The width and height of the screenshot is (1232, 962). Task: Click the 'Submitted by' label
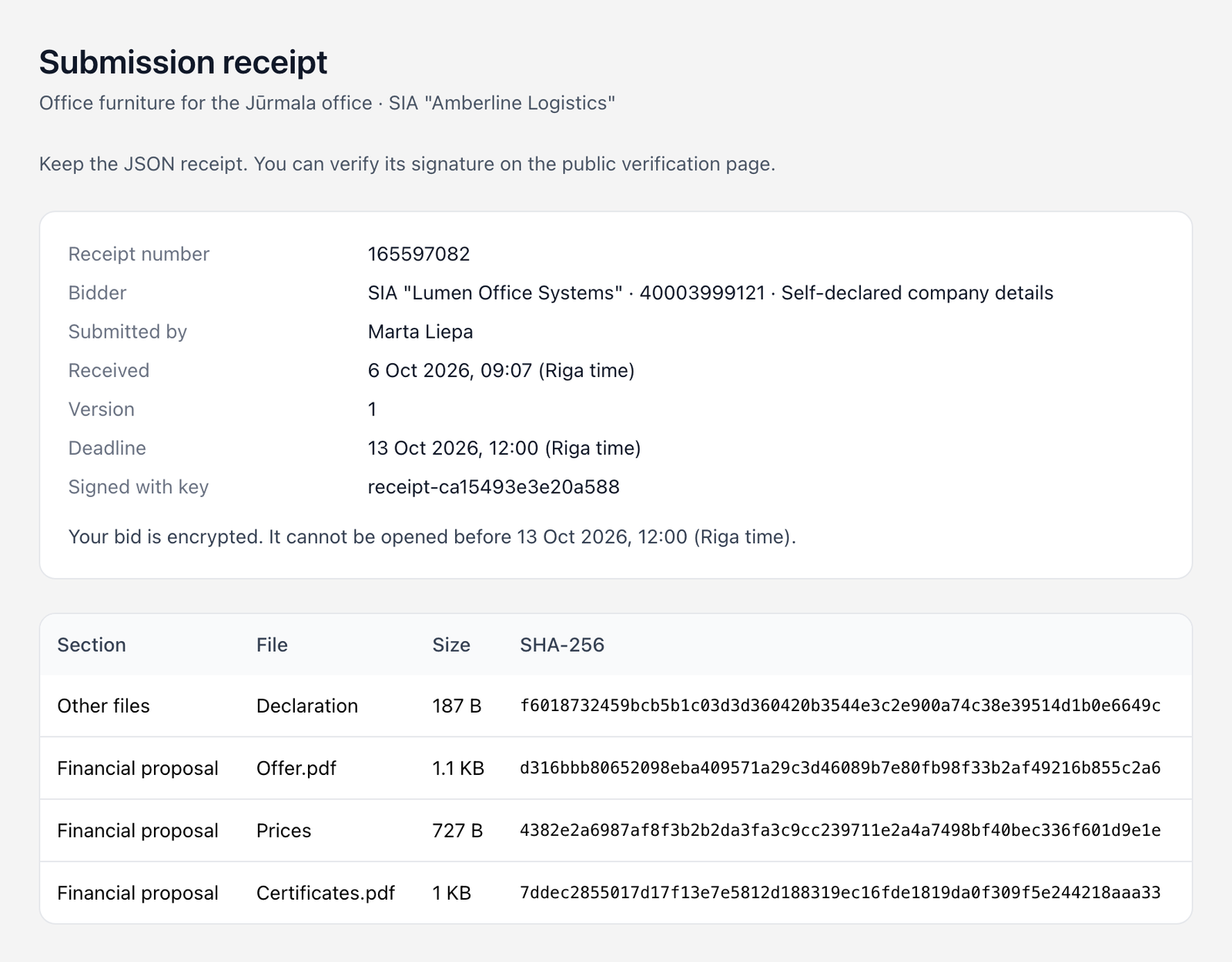(x=128, y=332)
